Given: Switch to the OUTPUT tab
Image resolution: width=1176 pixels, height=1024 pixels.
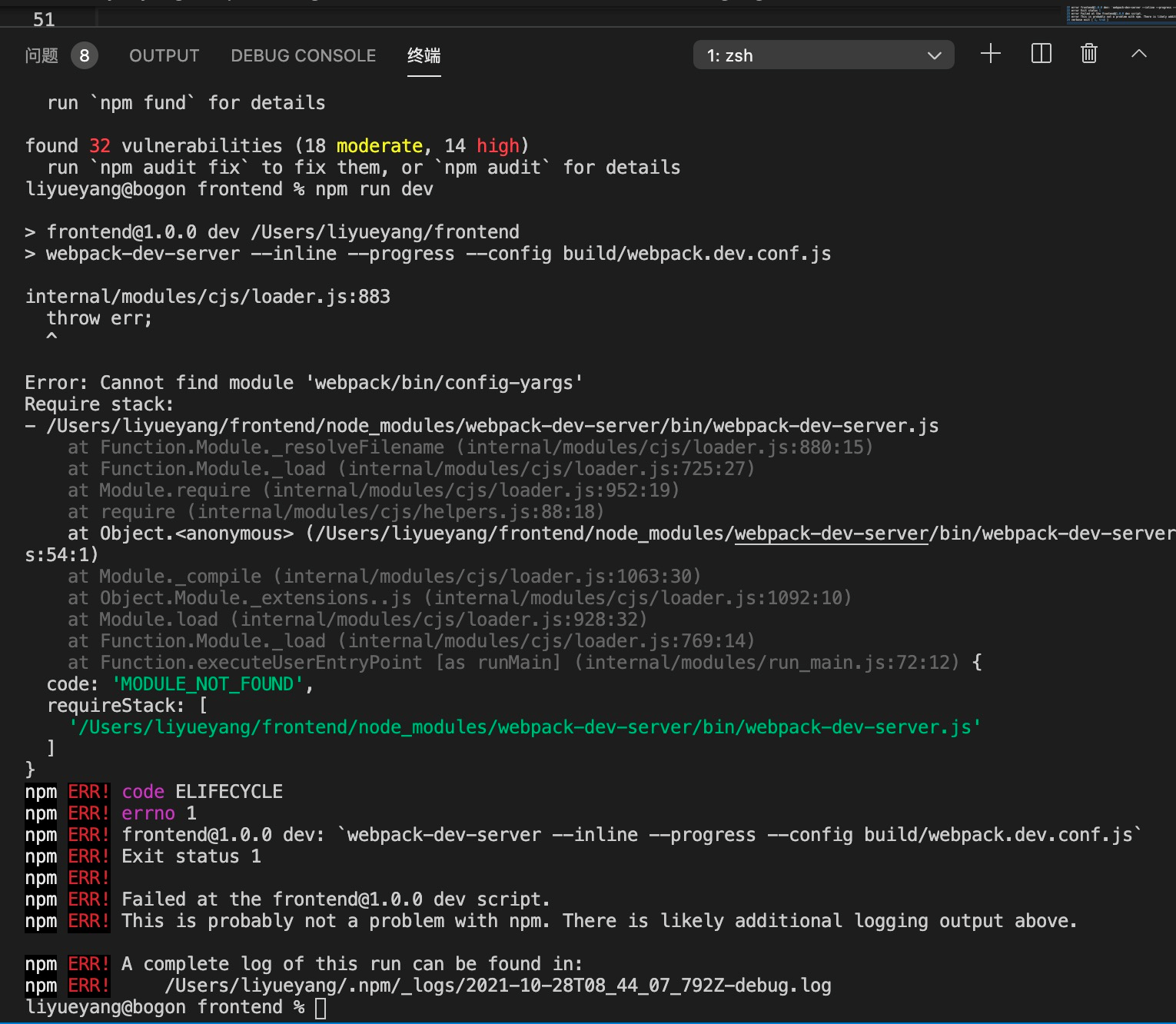Looking at the screenshot, I should (164, 55).
